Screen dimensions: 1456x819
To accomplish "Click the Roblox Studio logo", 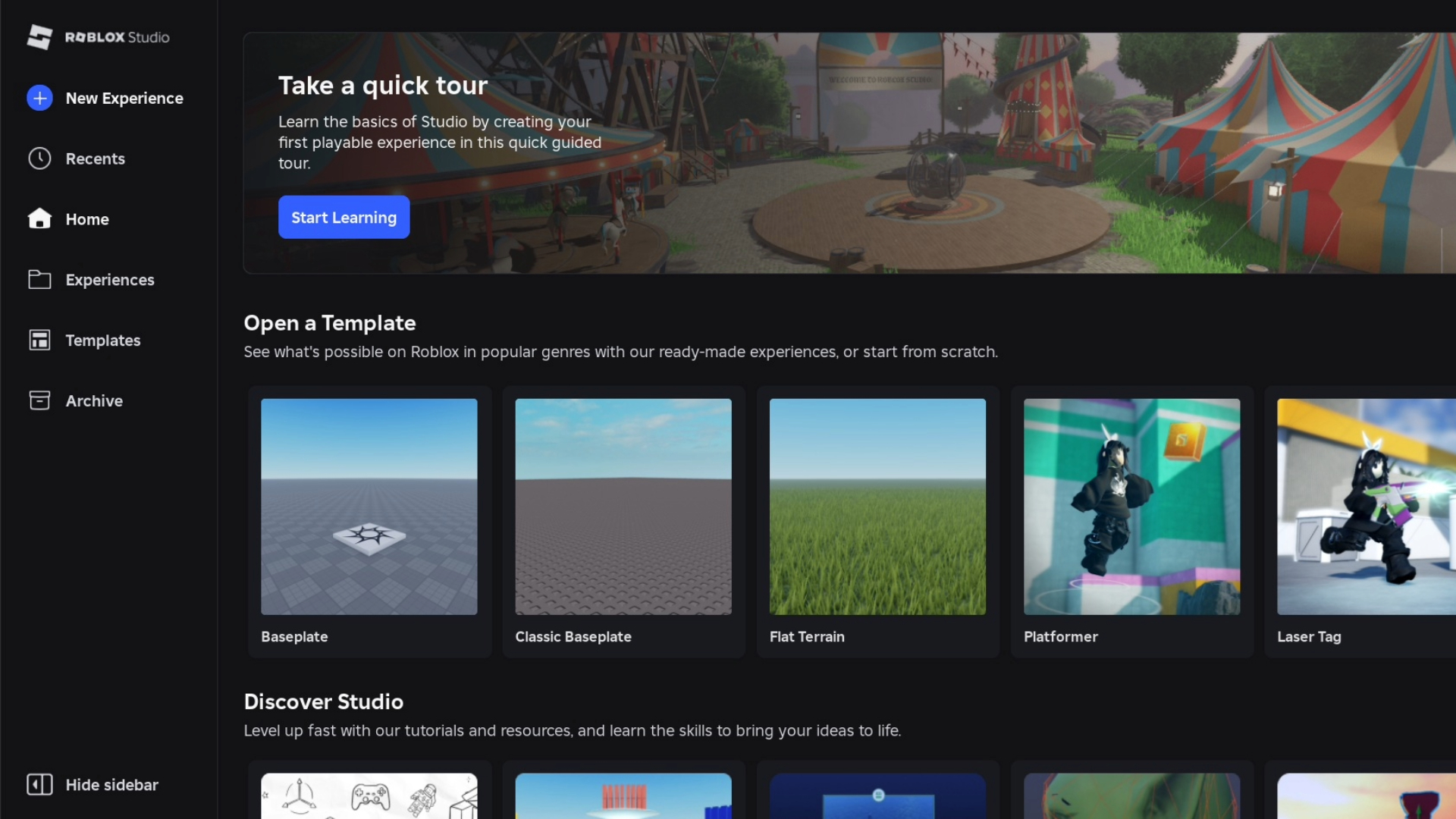I will click(x=97, y=36).
